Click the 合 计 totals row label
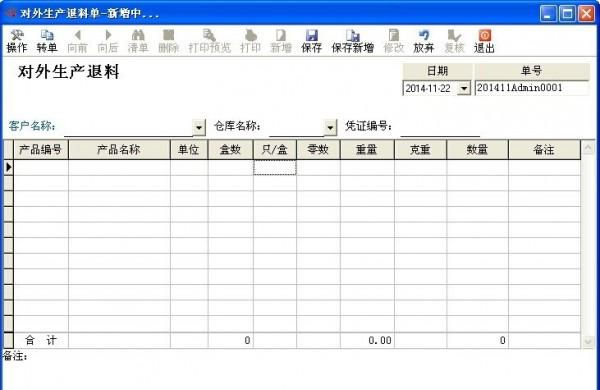Viewport: 600px width, 390px height. click(x=41, y=340)
